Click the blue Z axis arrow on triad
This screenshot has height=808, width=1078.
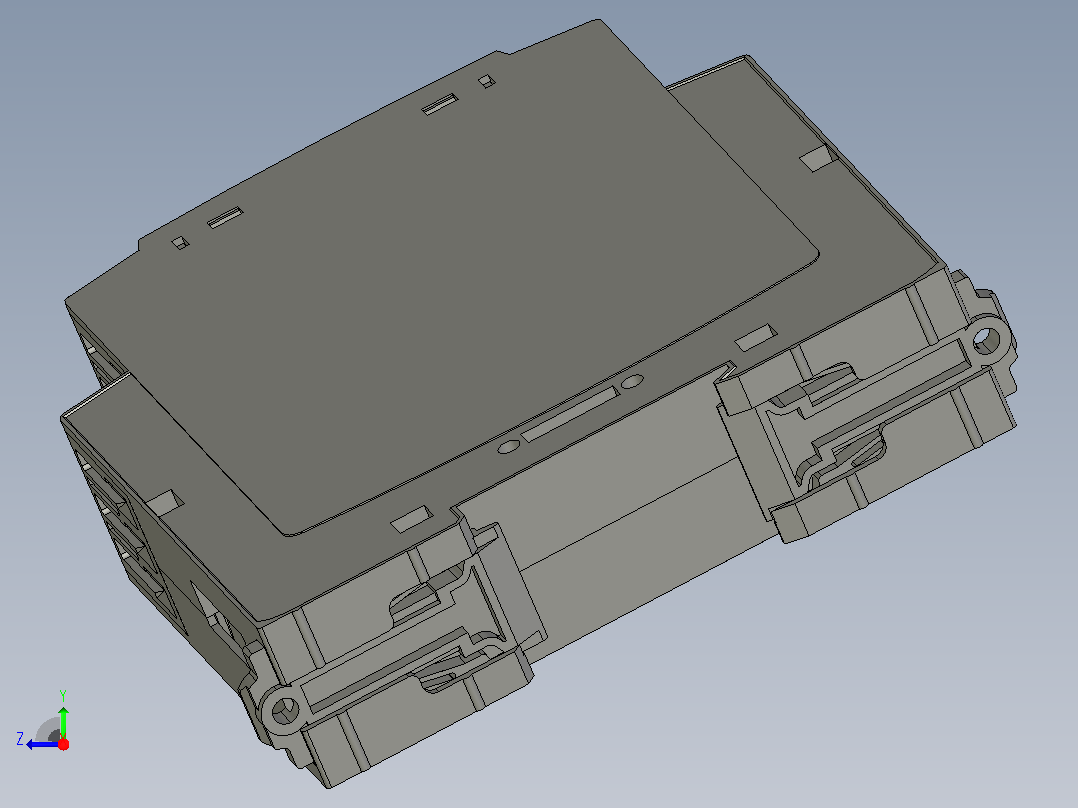tap(41, 745)
